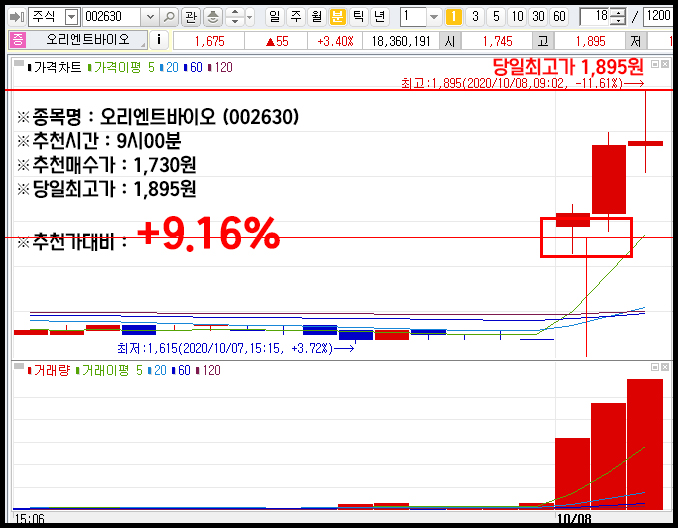Click the i stock information button
This screenshot has height=528, width=678.
tap(159, 40)
